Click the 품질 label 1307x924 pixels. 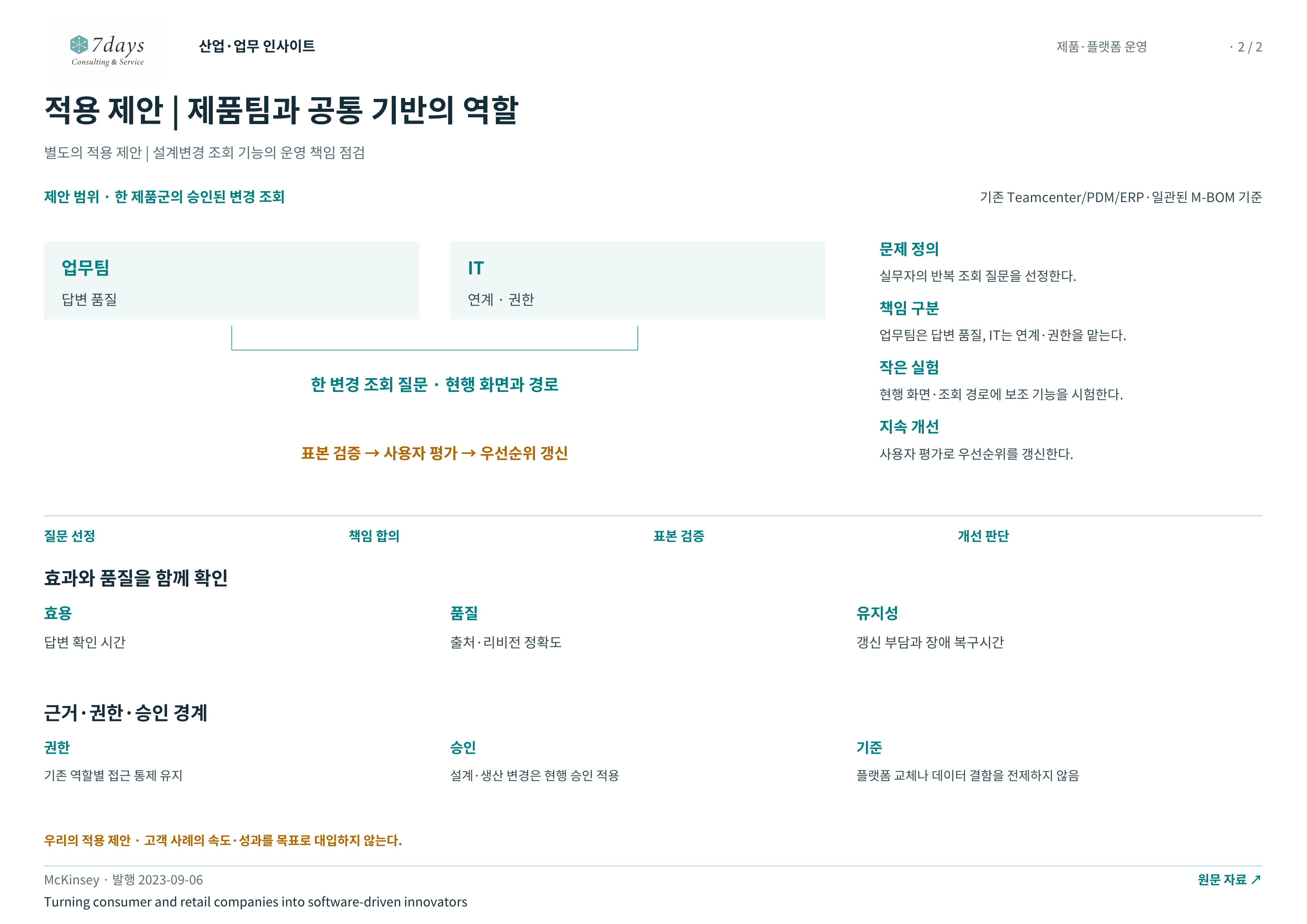tap(464, 613)
